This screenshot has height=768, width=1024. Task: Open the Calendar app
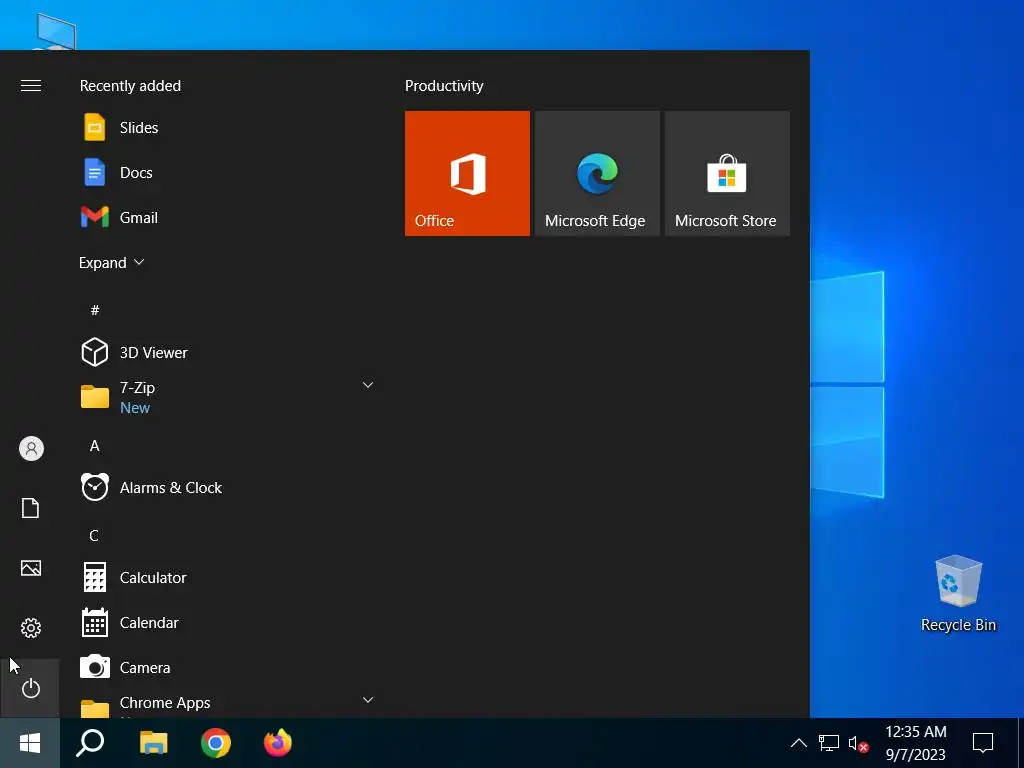tap(226, 623)
